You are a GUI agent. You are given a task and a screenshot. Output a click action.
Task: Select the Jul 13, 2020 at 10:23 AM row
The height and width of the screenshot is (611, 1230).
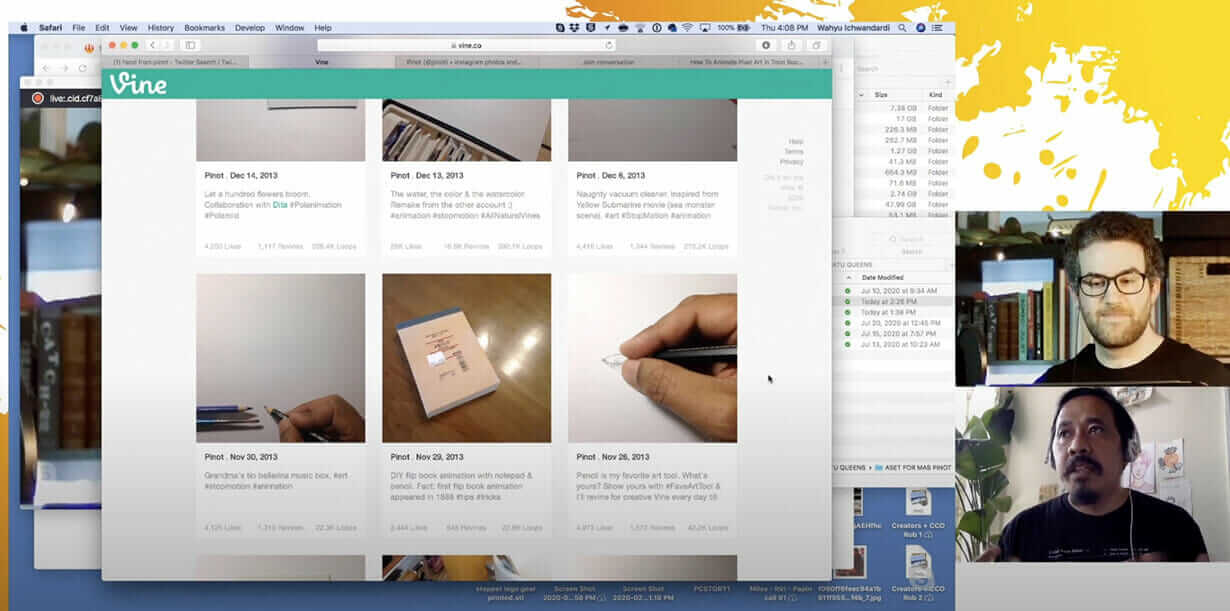tap(892, 344)
